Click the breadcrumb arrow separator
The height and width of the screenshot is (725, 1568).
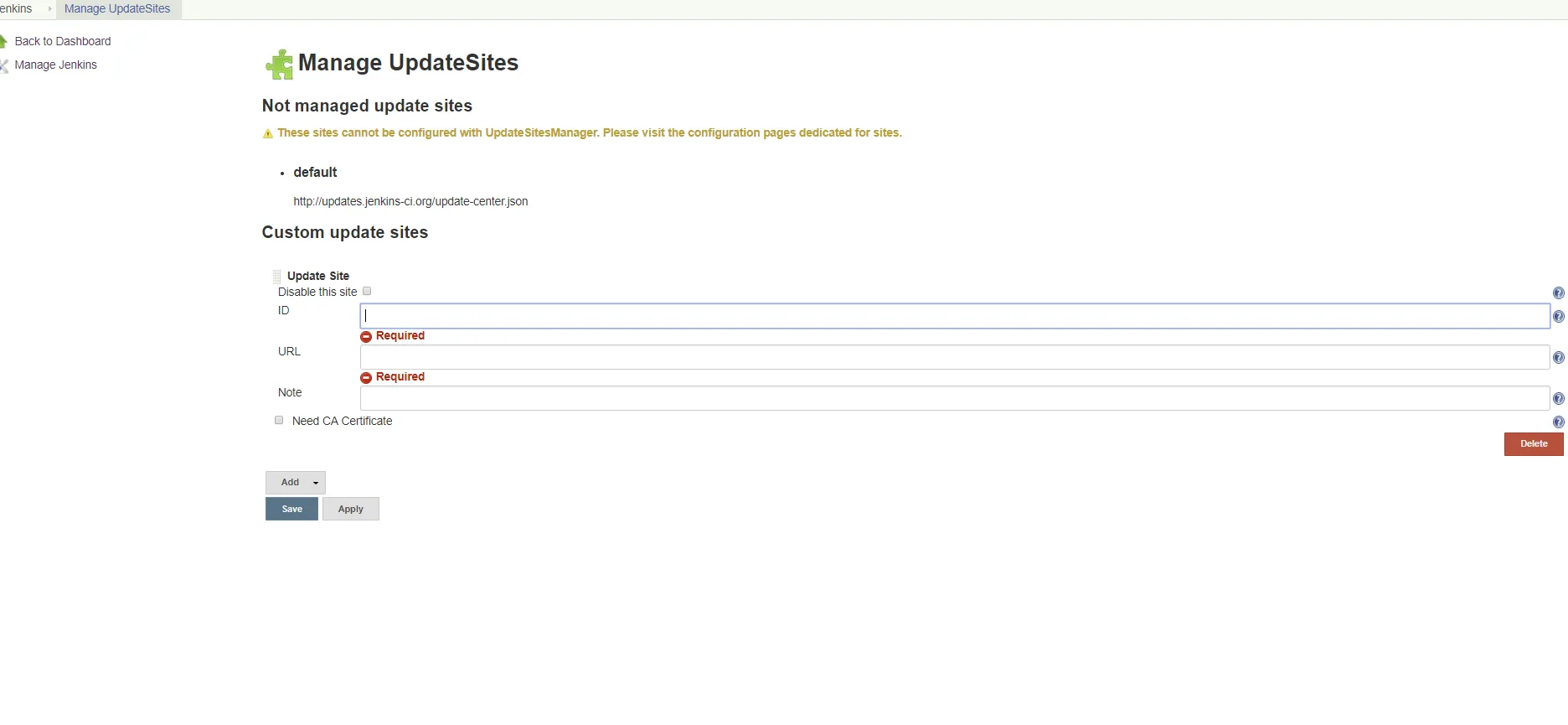click(x=49, y=8)
